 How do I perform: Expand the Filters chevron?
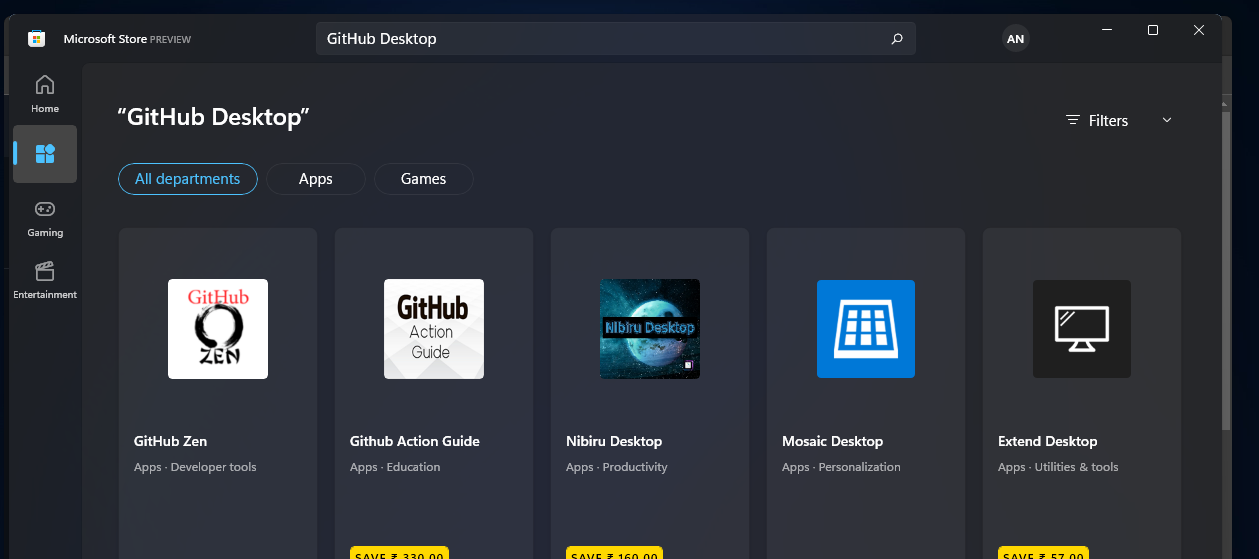(1167, 120)
